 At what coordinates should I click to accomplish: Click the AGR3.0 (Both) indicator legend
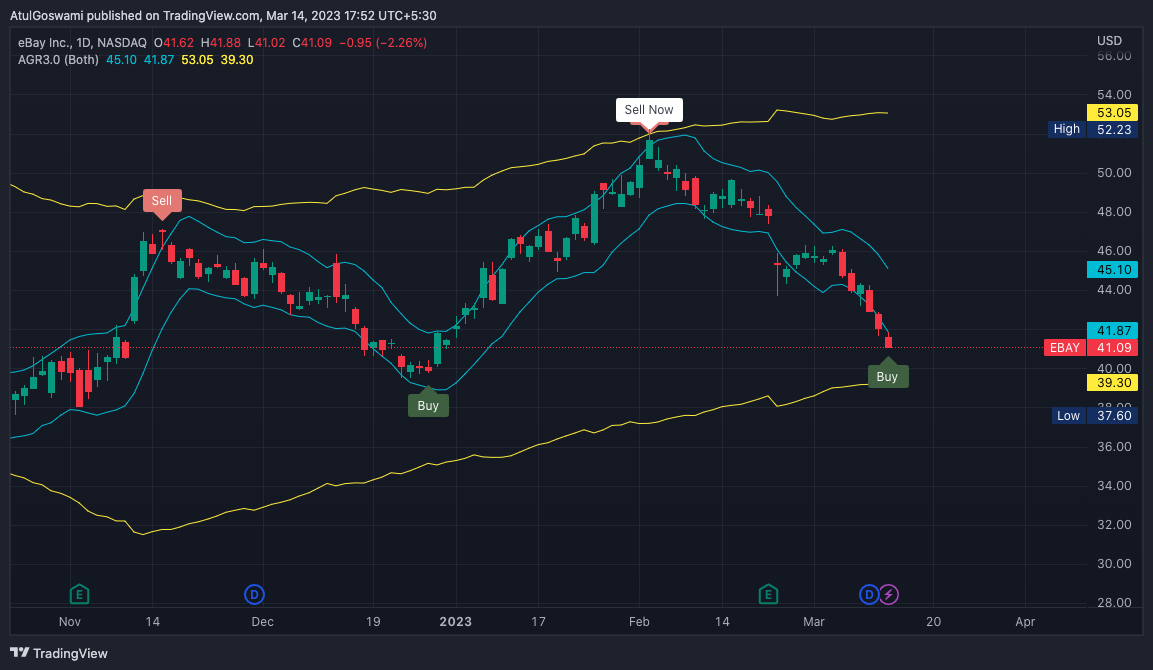[x=58, y=60]
